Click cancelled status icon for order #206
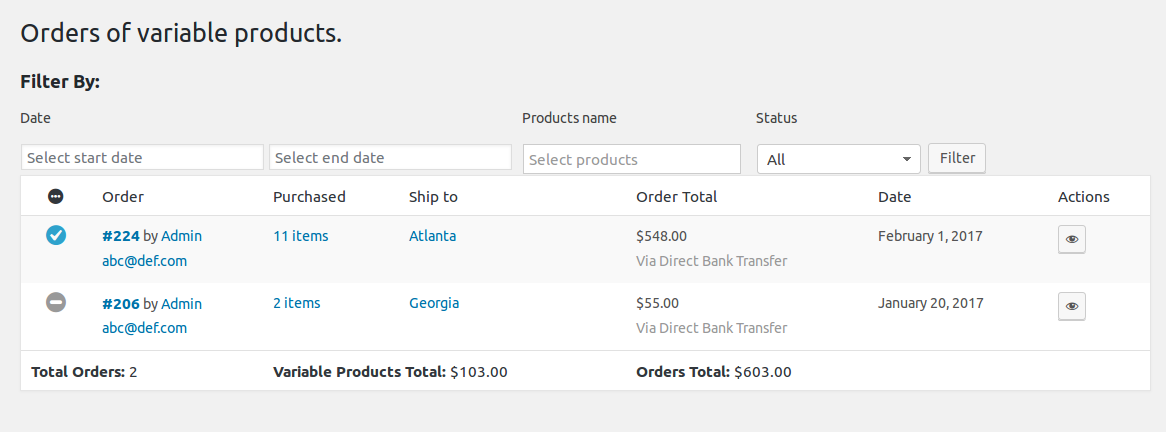 [x=56, y=302]
